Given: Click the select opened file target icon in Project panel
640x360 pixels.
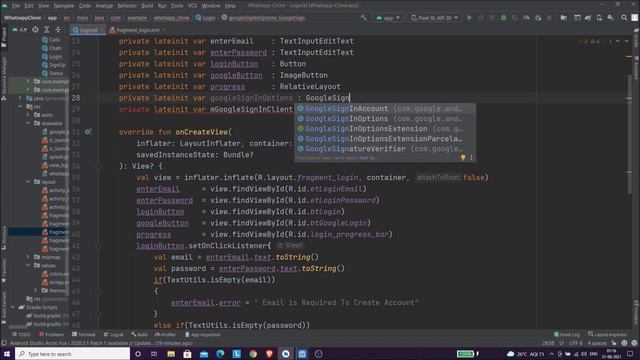Looking at the screenshot, I should point(36,29).
